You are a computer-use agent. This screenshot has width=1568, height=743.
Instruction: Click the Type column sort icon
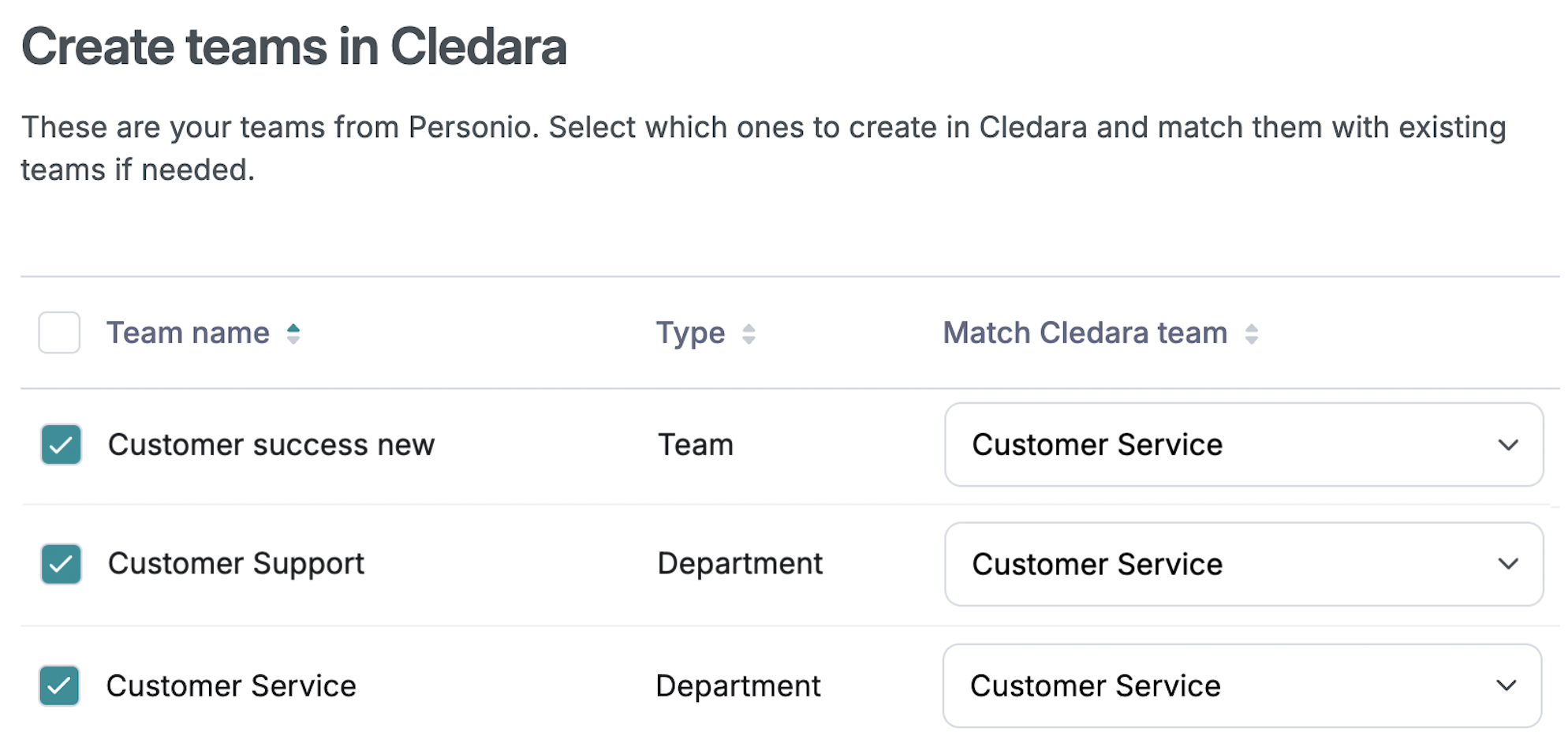coord(748,333)
